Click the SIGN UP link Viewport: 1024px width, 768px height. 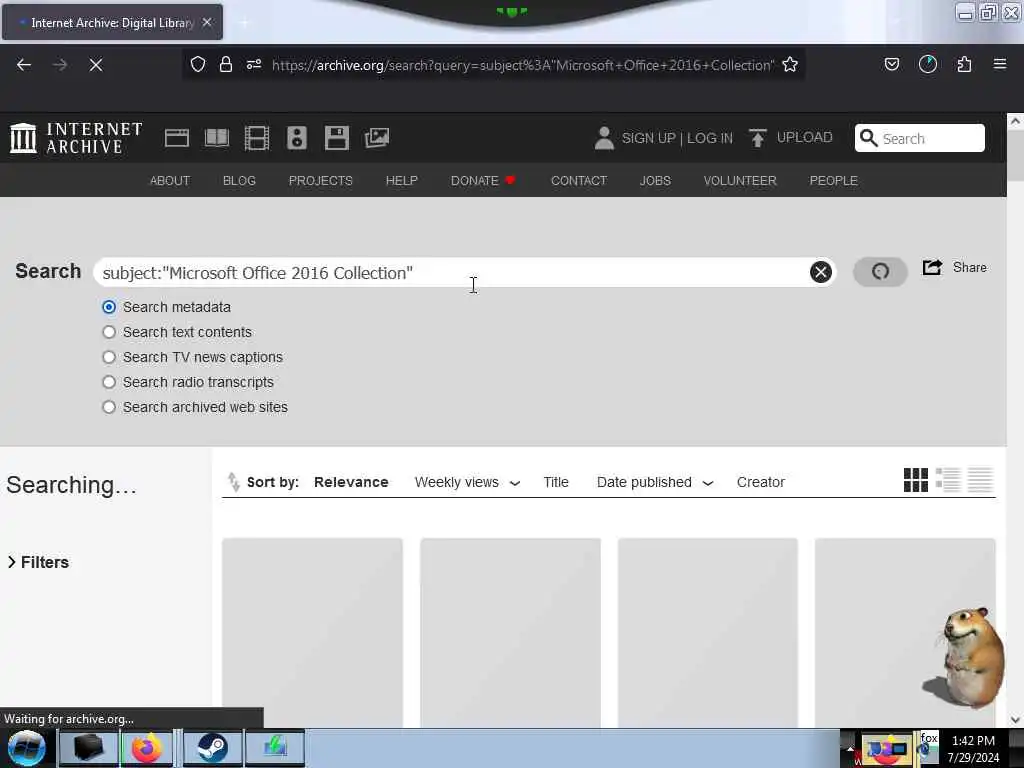tap(648, 138)
